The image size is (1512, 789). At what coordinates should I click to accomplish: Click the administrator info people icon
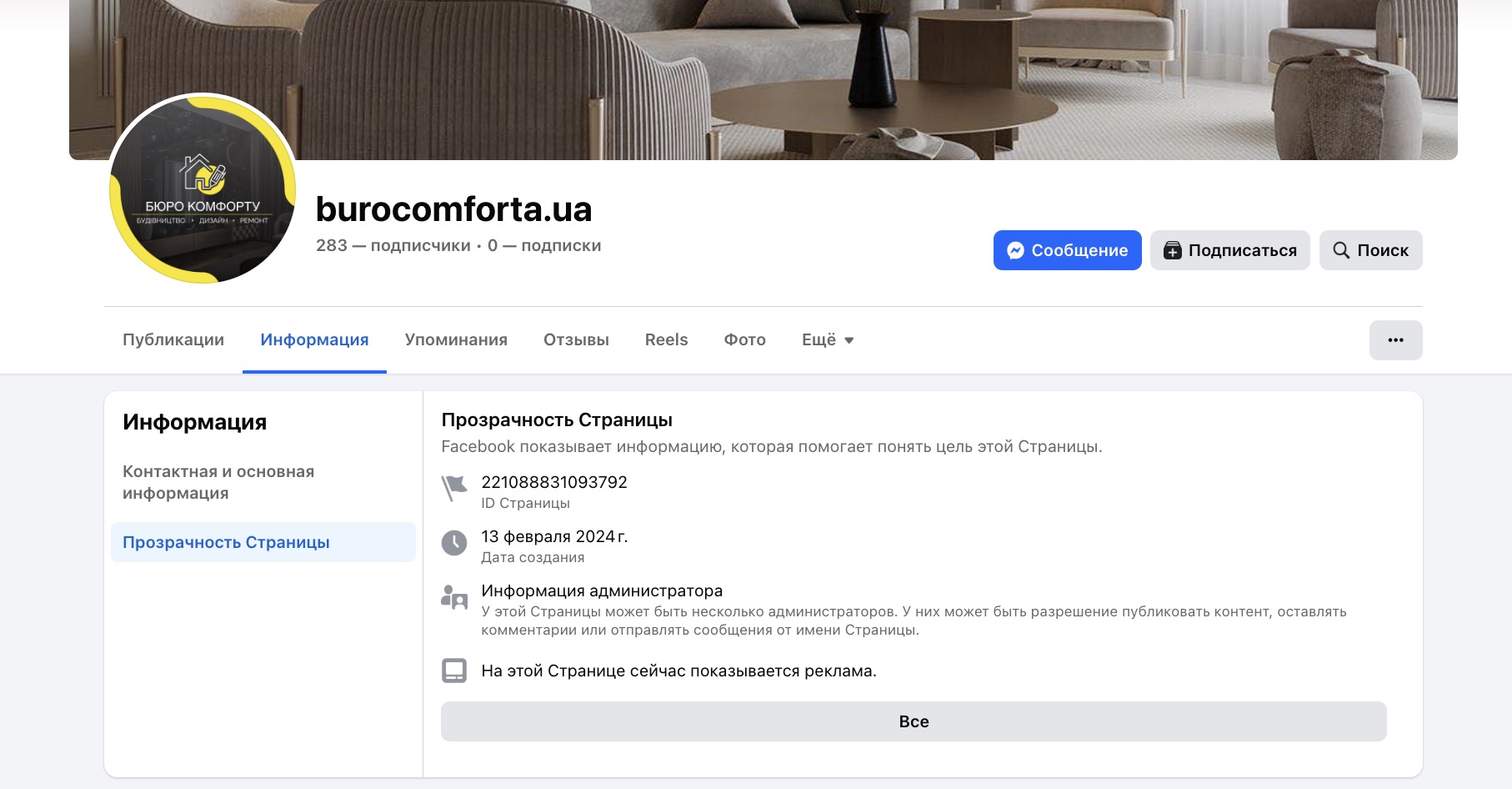(x=454, y=597)
